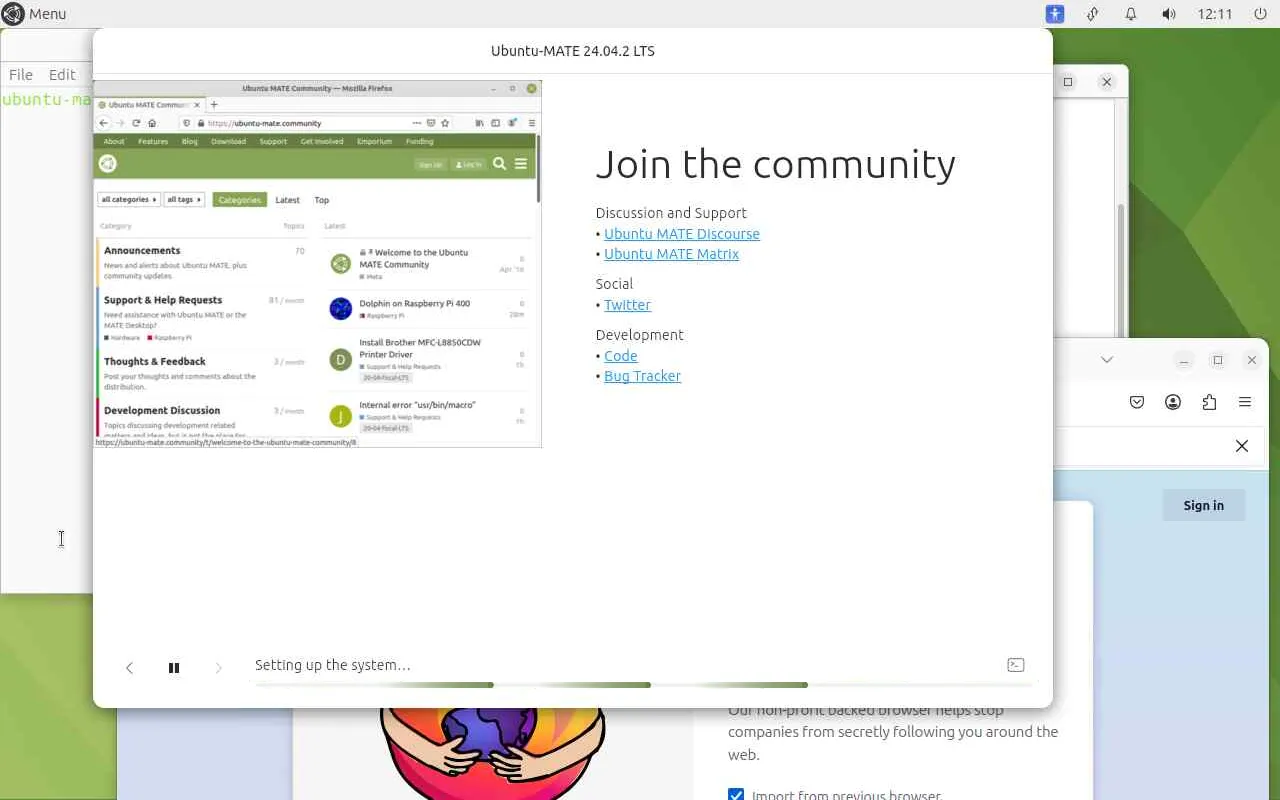Pause the installer slideshow
The height and width of the screenshot is (800, 1280).
[x=174, y=667]
